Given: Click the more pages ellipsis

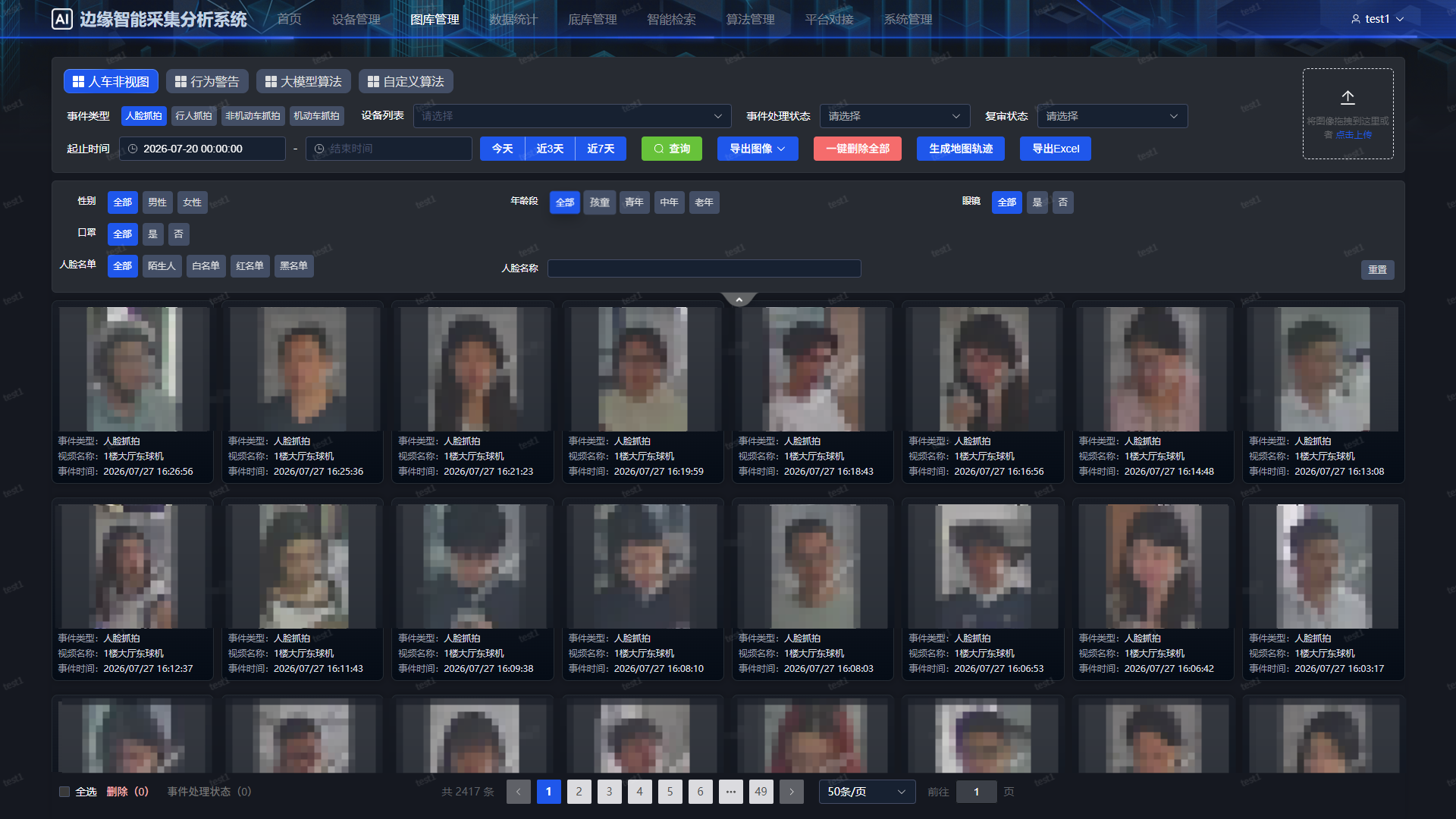Looking at the screenshot, I should 731,792.
